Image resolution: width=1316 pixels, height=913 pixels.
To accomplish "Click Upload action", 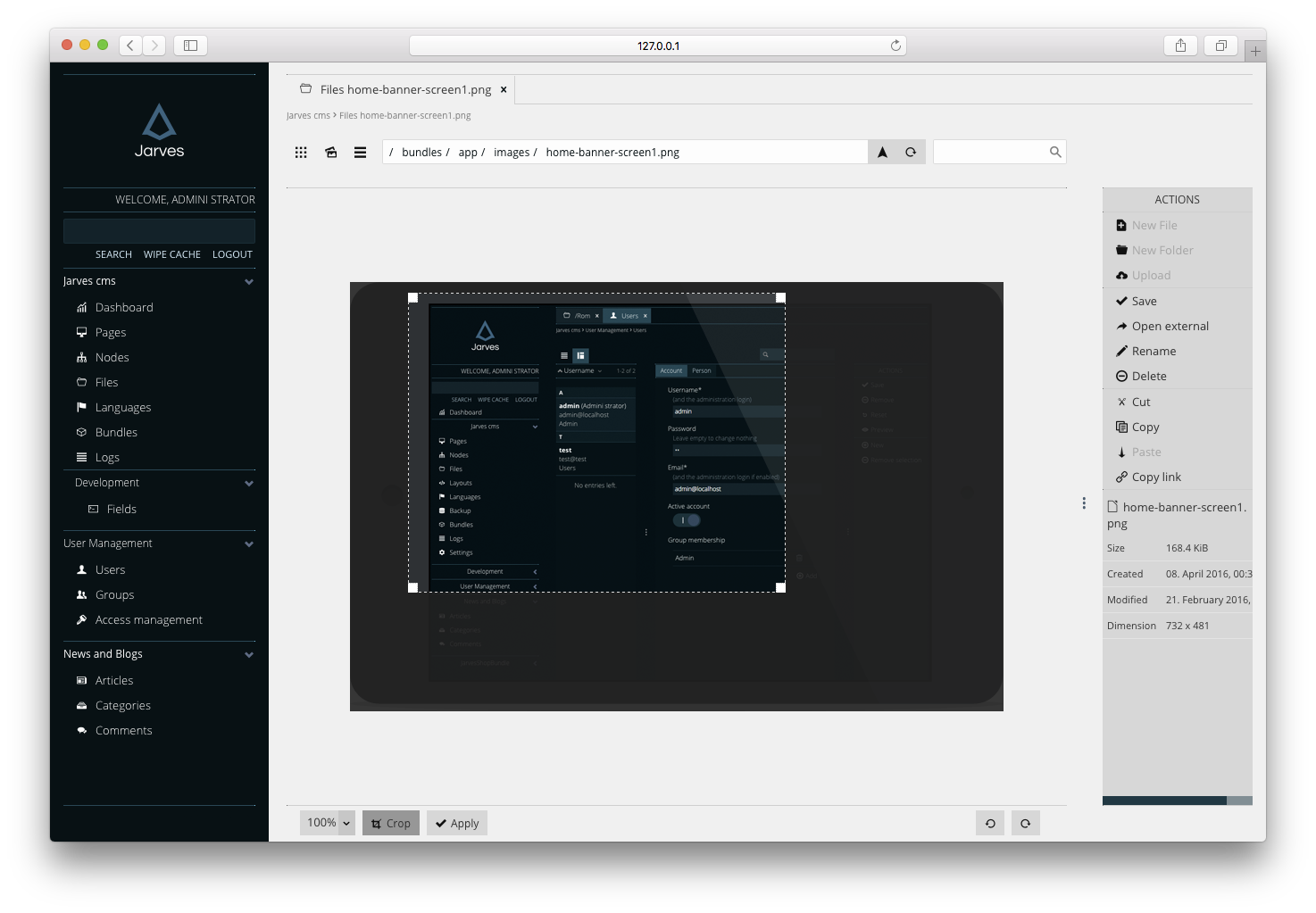I will pos(1151,275).
